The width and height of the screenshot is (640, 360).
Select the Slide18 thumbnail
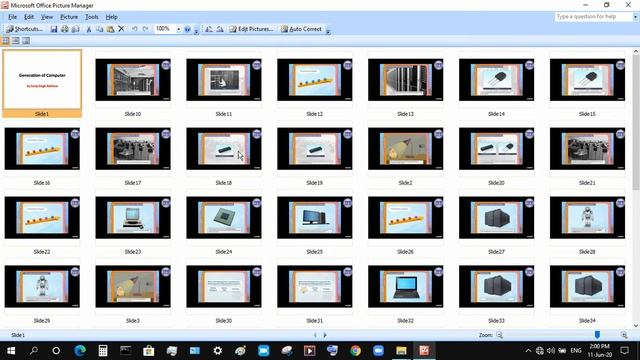pyautogui.click(x=224, y=149)
